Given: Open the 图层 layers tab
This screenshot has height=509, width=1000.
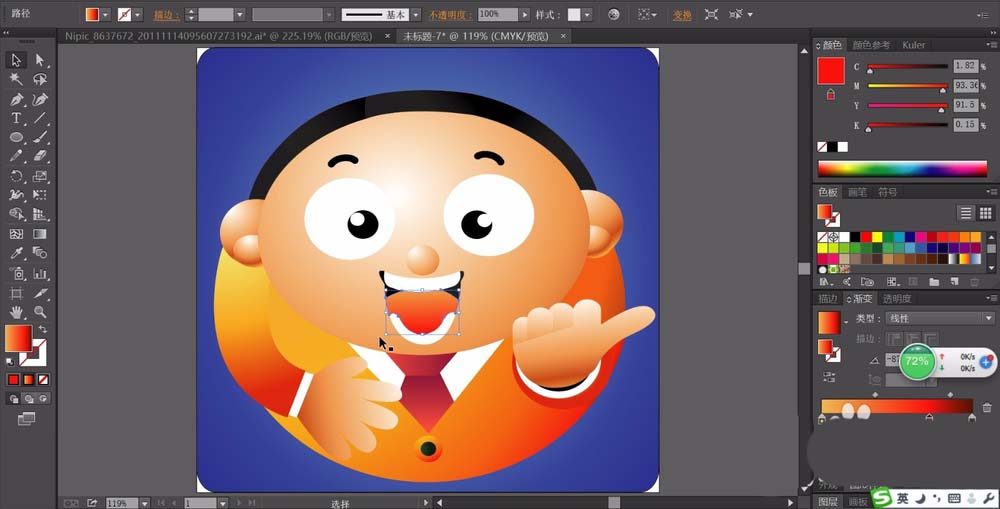Looking at the screenshot, I should pos(828,501).
